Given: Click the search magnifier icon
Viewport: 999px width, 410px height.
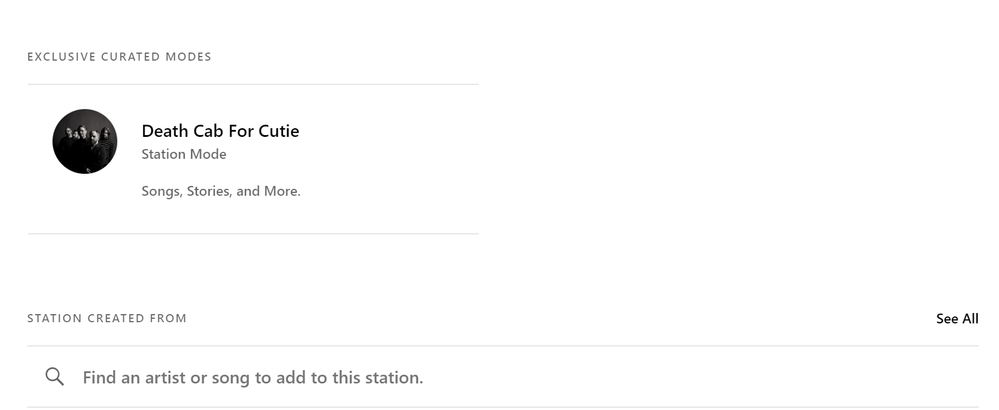Looking at the screenshot, I should click(55, 377).
